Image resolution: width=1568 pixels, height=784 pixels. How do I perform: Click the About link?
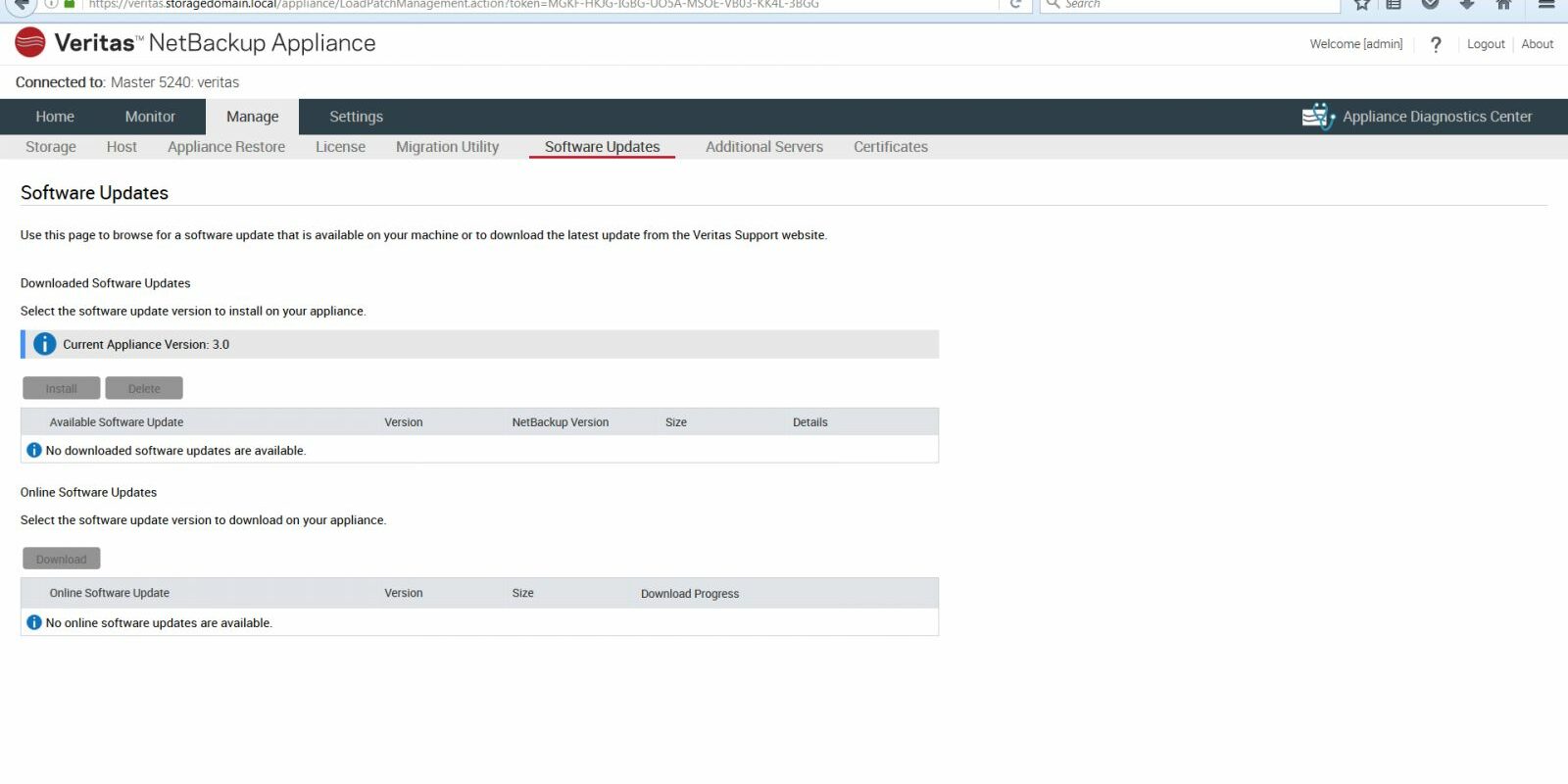(1538, 44)
